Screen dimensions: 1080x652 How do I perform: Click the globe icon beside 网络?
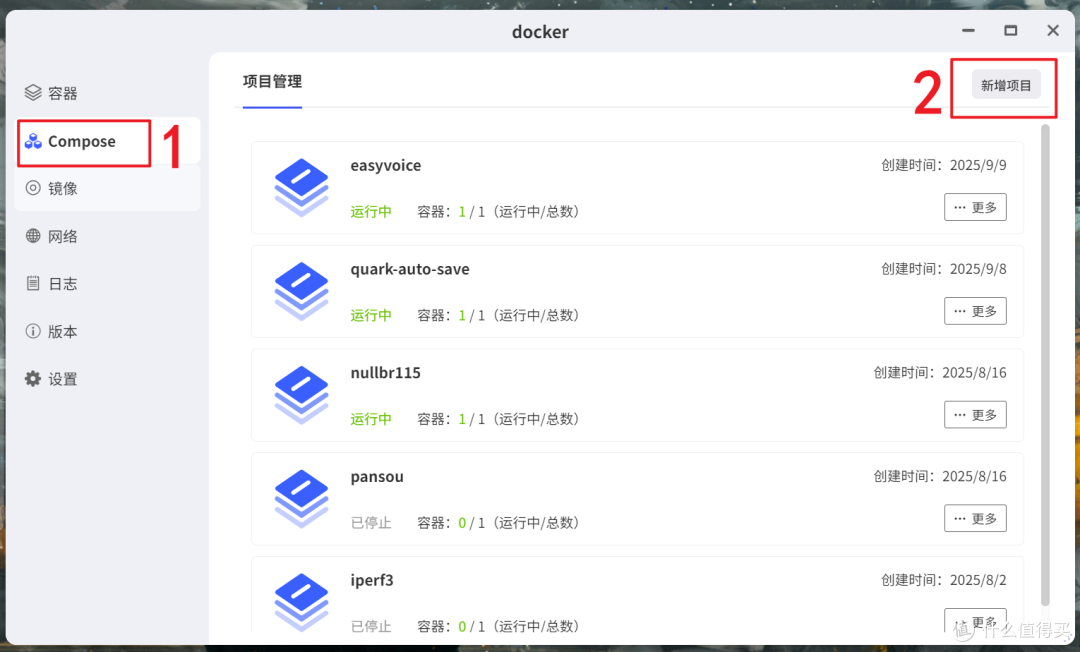pyautogui.click(x=33, y=235)
